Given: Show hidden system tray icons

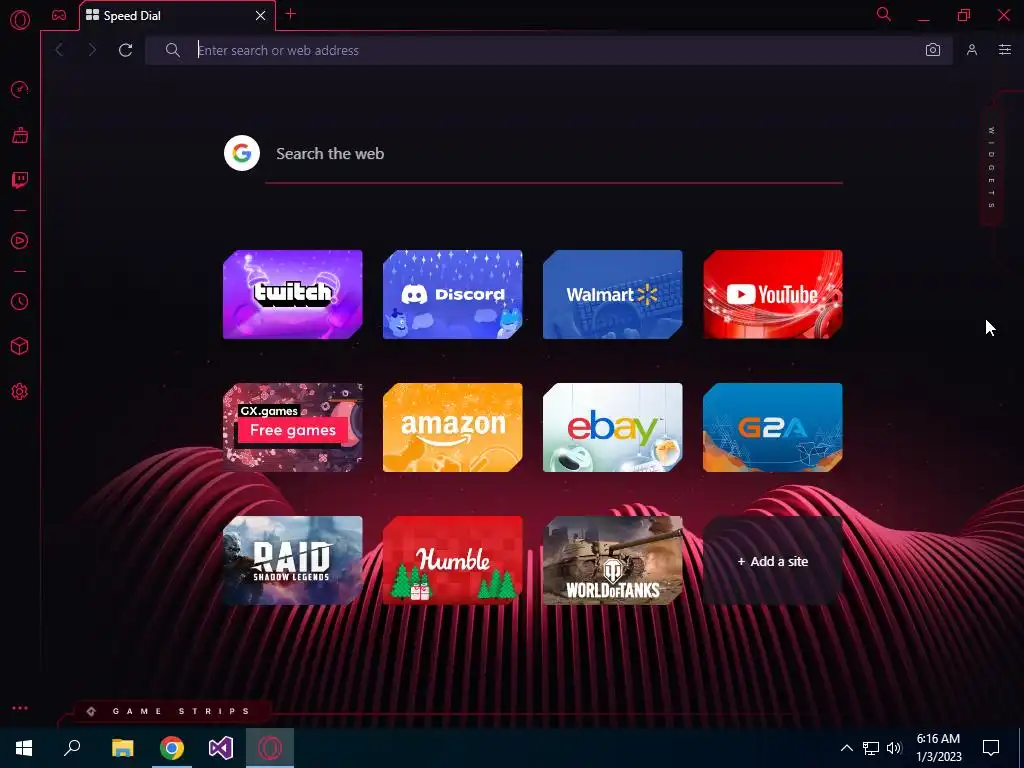Looking at the screenshot, I should [x=846, y=748].
